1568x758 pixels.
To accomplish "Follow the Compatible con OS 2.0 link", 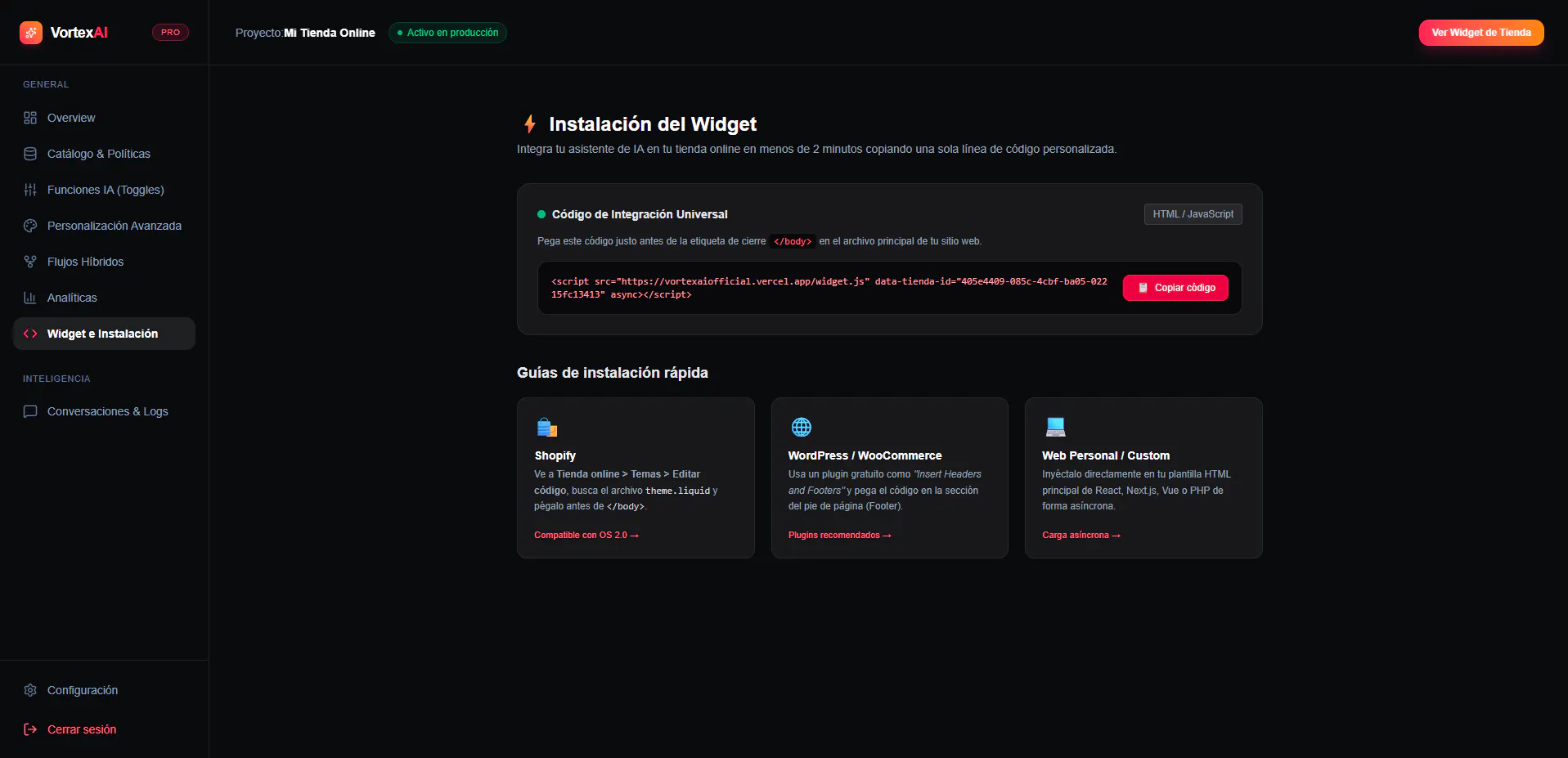I will pos(586,536).
